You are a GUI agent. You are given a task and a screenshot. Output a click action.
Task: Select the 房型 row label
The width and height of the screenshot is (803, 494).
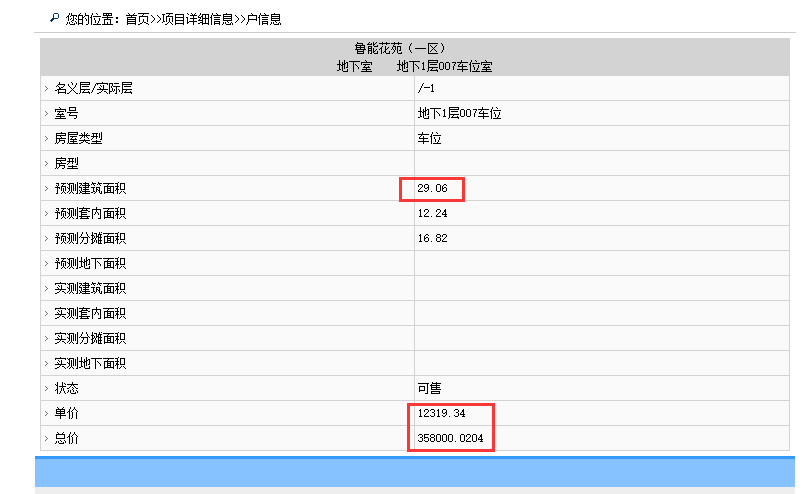[67, 164]
